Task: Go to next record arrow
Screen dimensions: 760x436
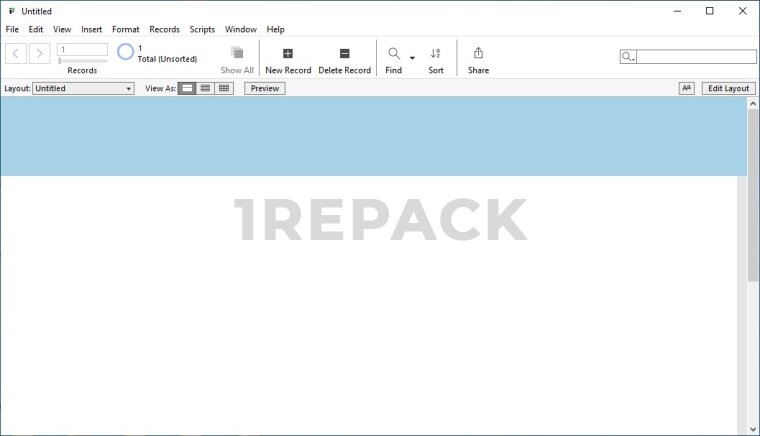Action: [39, 53]
